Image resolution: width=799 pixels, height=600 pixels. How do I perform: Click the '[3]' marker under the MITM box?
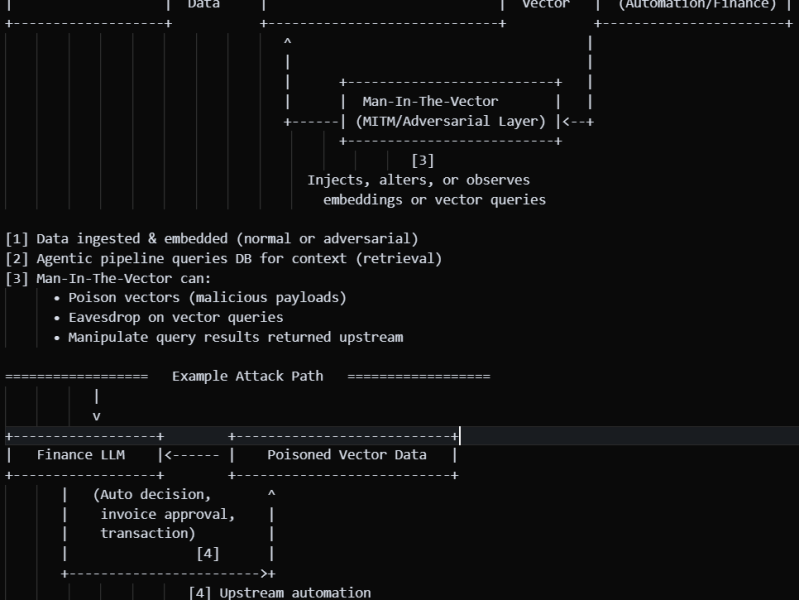click(422, 161)
